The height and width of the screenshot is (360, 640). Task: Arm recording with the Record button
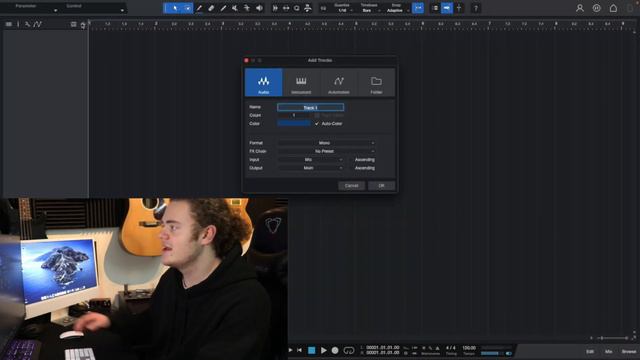[x=335, y=350]
